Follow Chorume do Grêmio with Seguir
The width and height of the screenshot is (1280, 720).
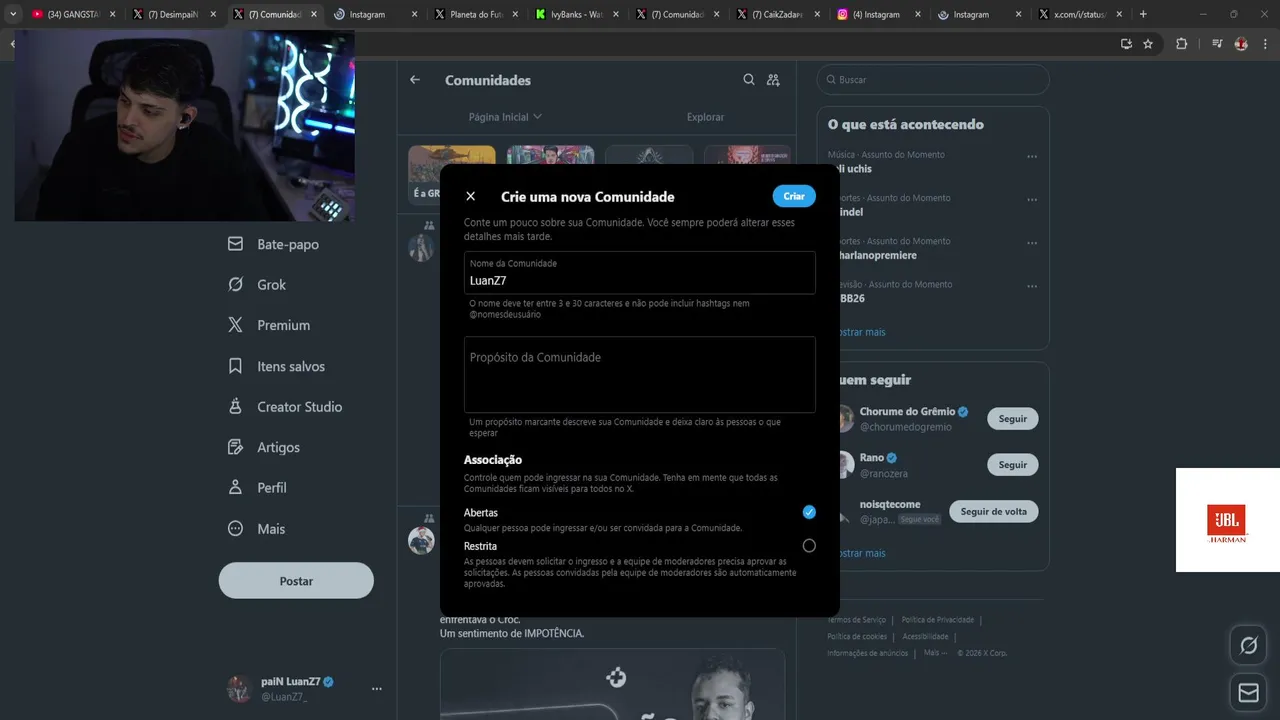1013,419
